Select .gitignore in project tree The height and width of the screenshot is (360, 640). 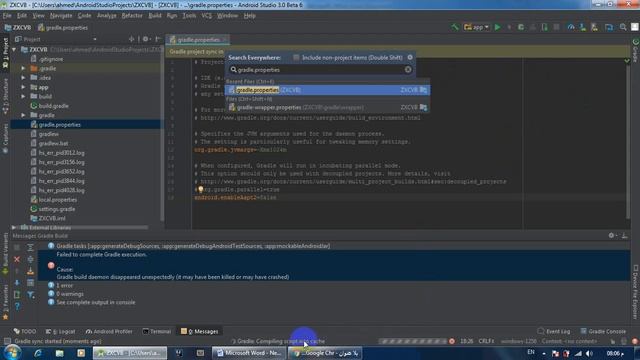51,59
